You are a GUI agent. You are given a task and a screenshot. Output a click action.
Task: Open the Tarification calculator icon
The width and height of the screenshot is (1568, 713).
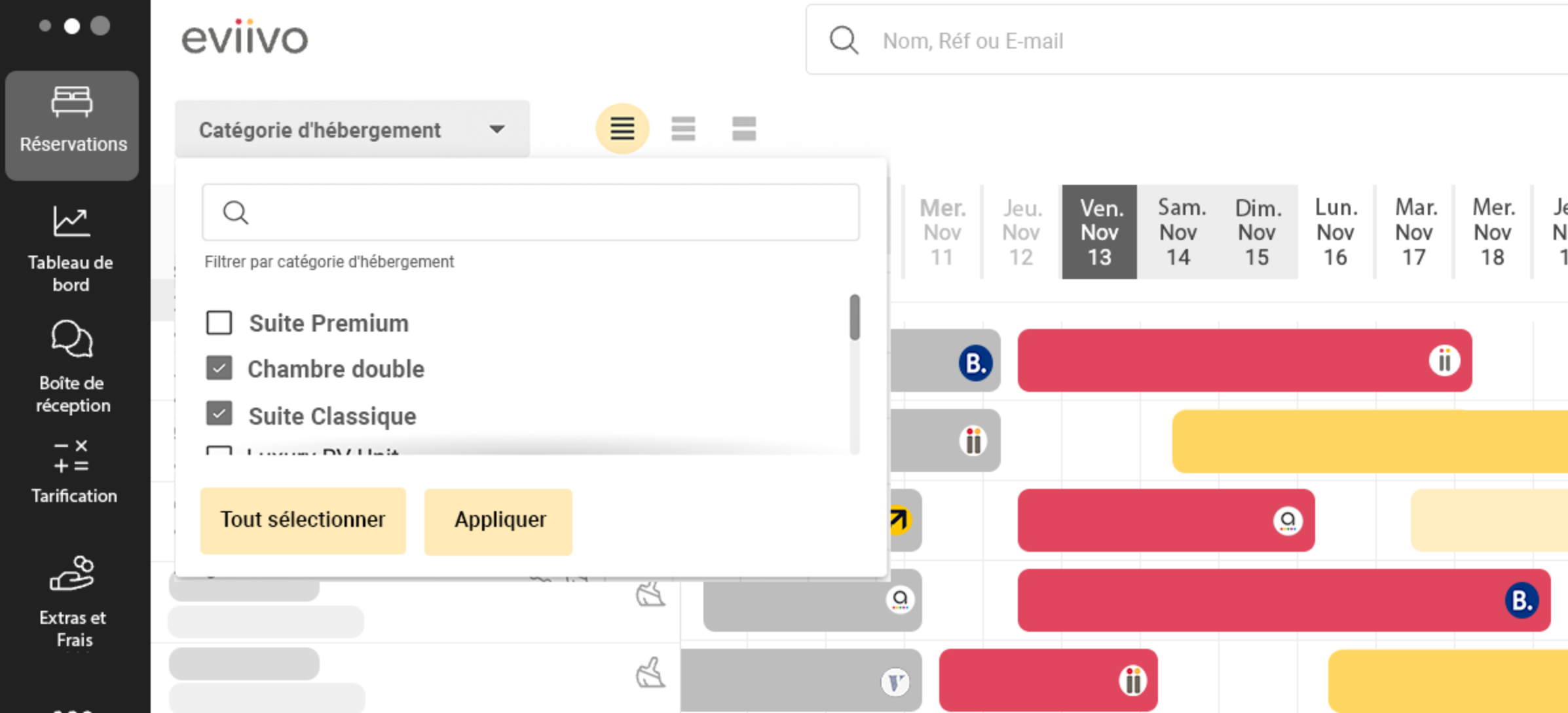(71, 457)
